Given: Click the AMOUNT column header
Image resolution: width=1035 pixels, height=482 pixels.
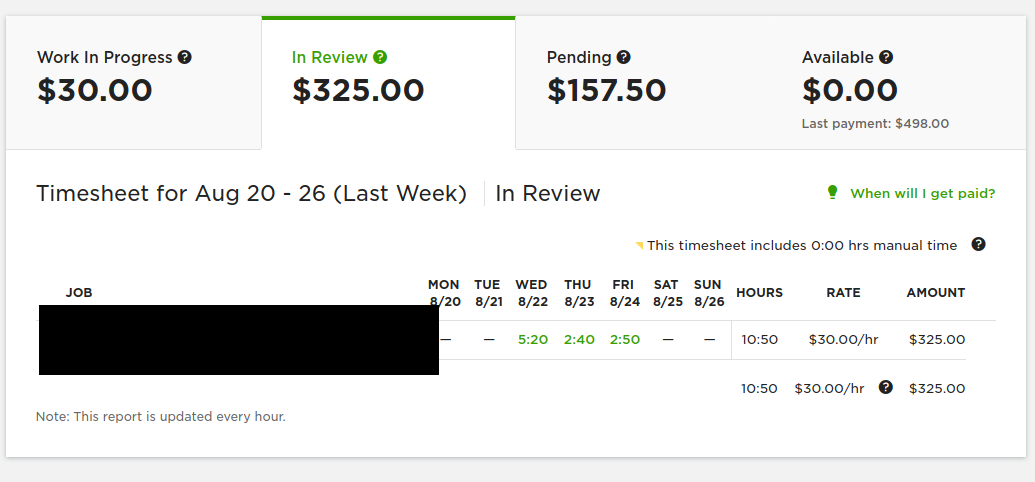Looking at the screenshot, I should coord(935,293).
